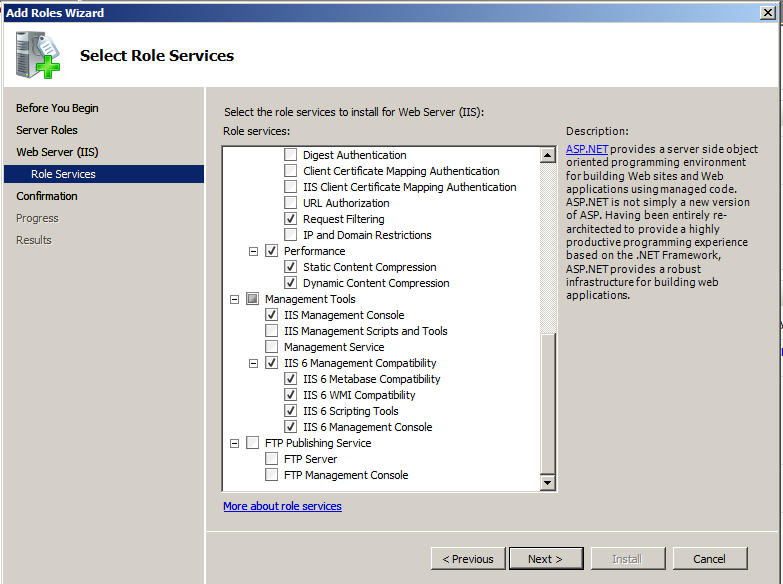Collapse the Performance tree node
Image resolution: width=783 pixels, height=584 pixels.
coord(253,251)
